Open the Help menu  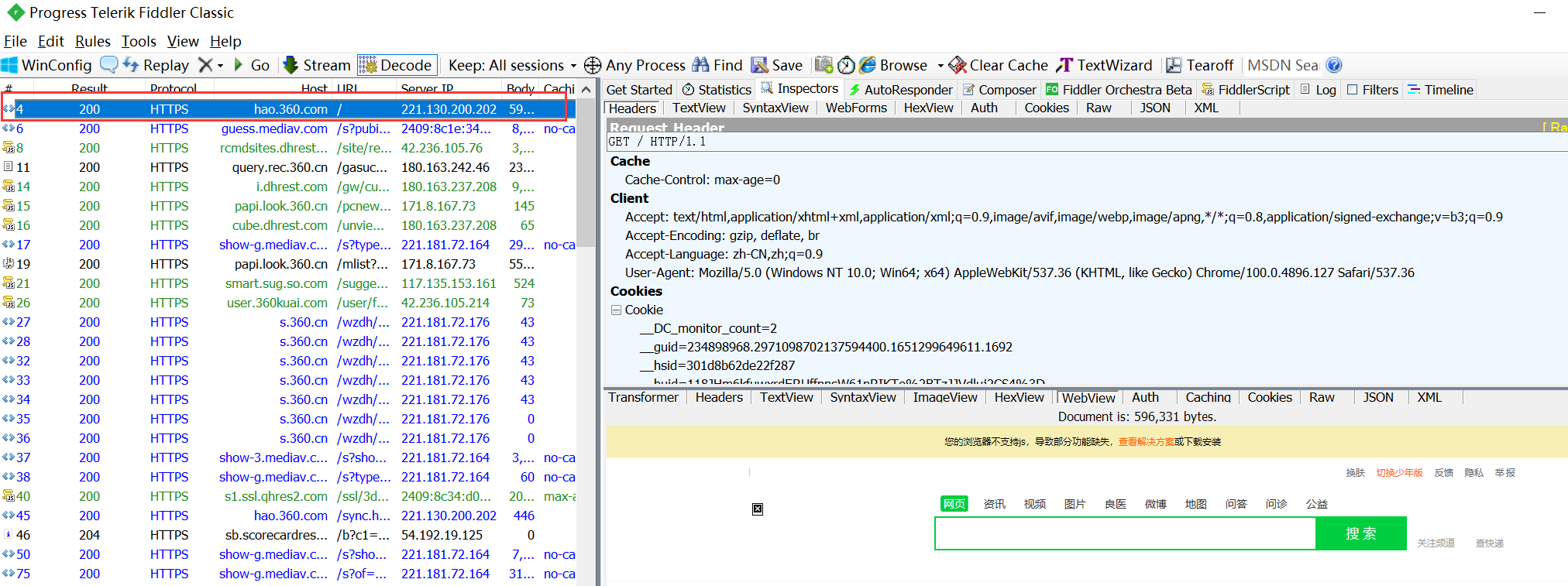point(225,41)
